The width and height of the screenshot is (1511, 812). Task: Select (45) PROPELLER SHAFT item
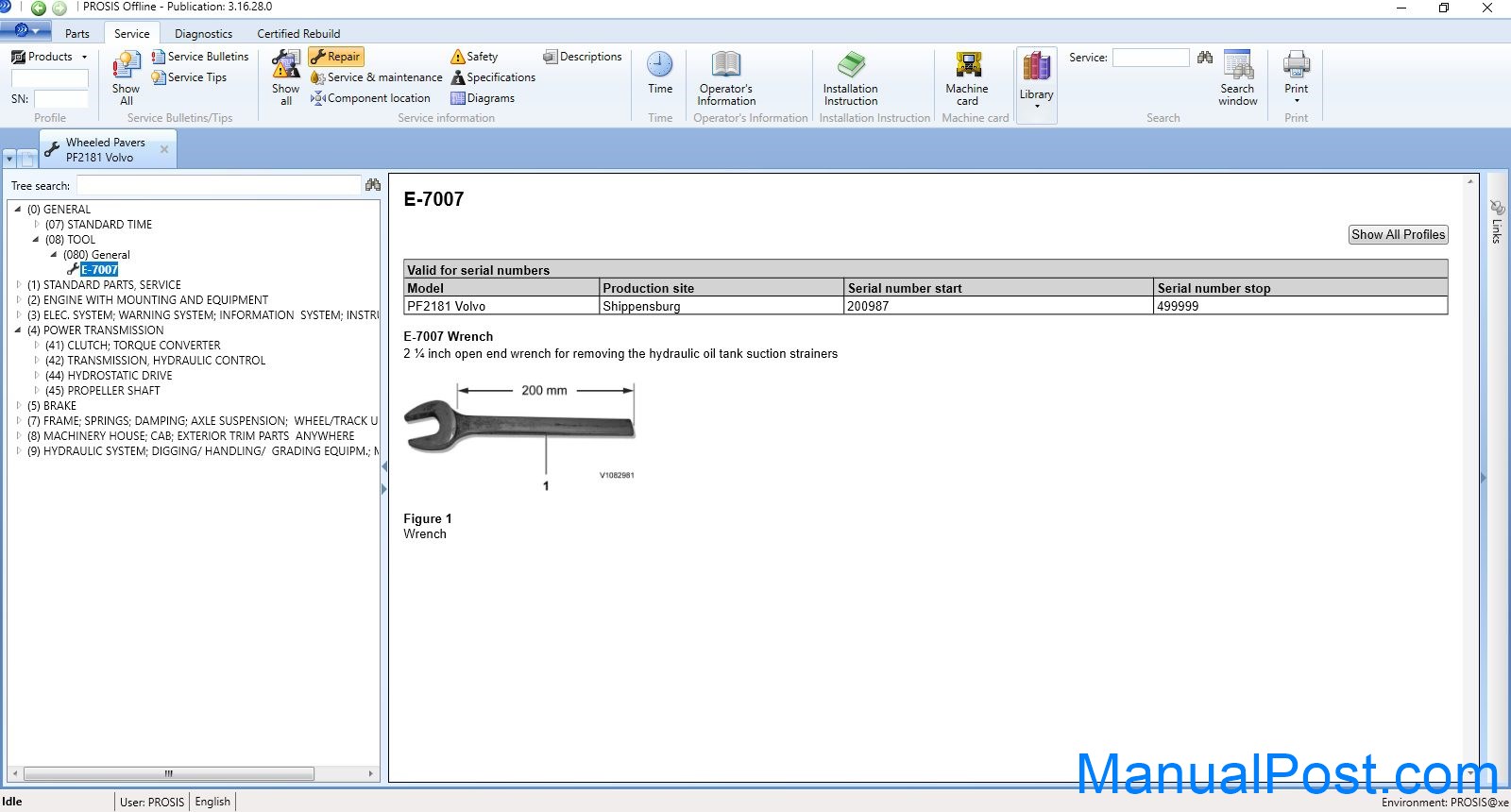tap(102, 391)
